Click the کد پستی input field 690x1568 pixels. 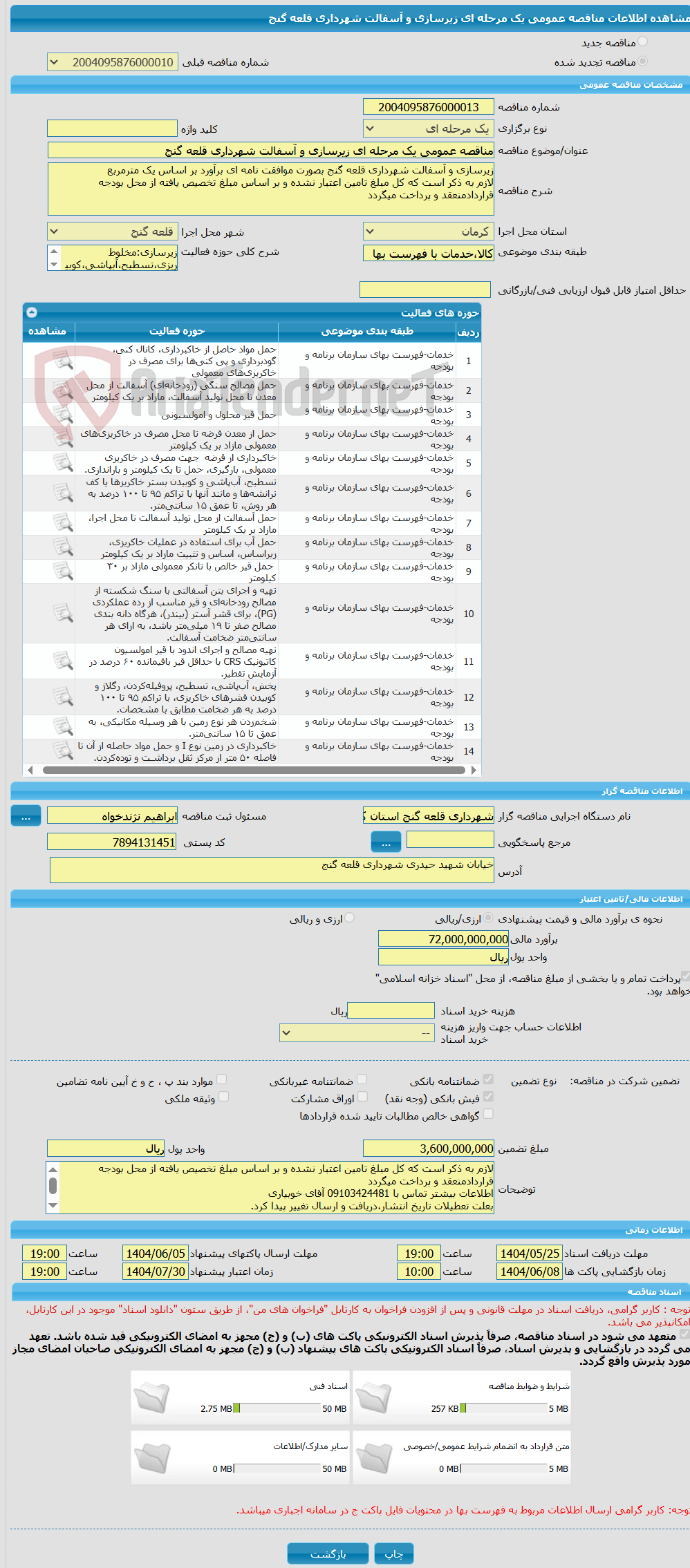(x=111, y=842)
